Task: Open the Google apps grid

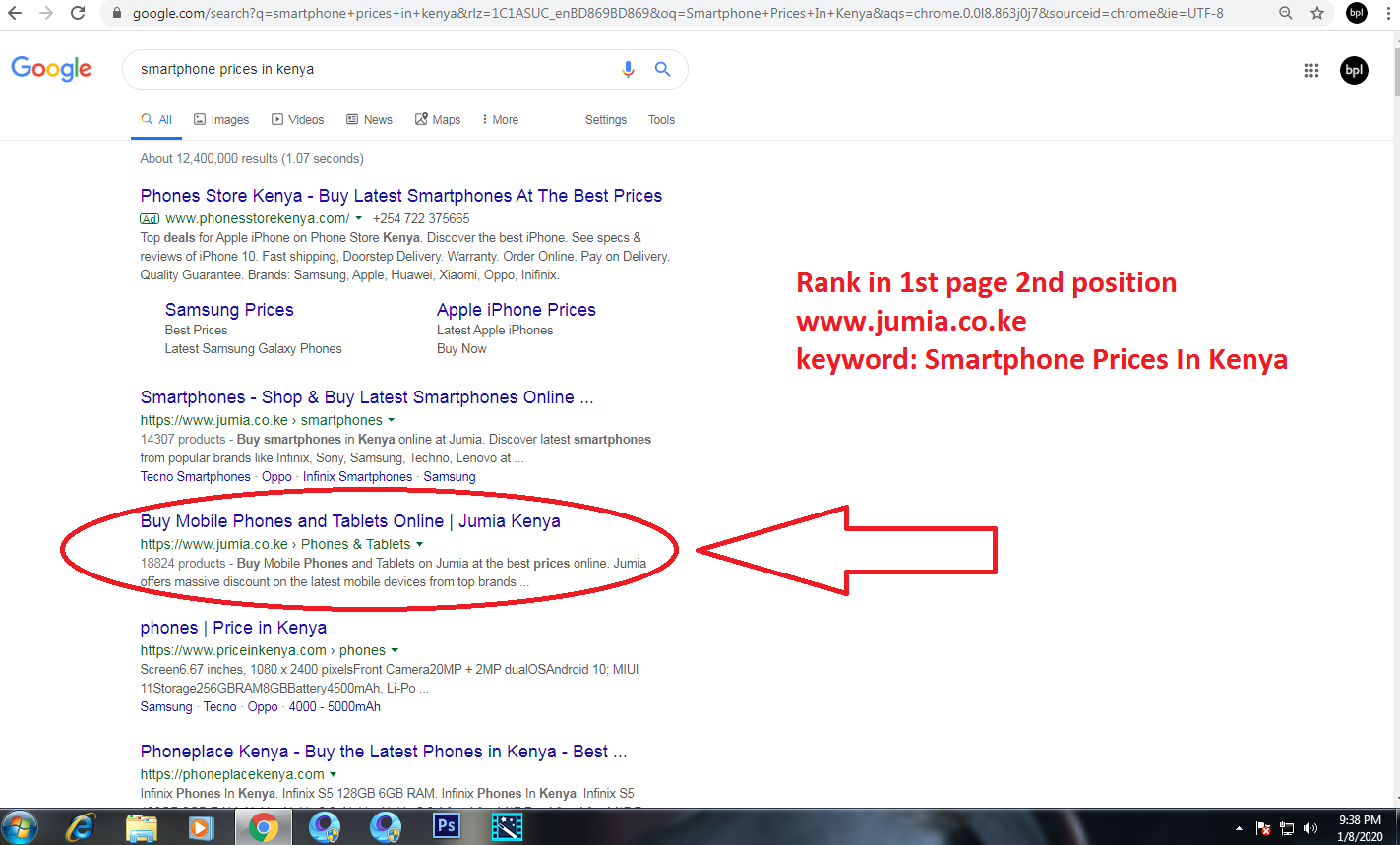Action: pos(1310,70)
